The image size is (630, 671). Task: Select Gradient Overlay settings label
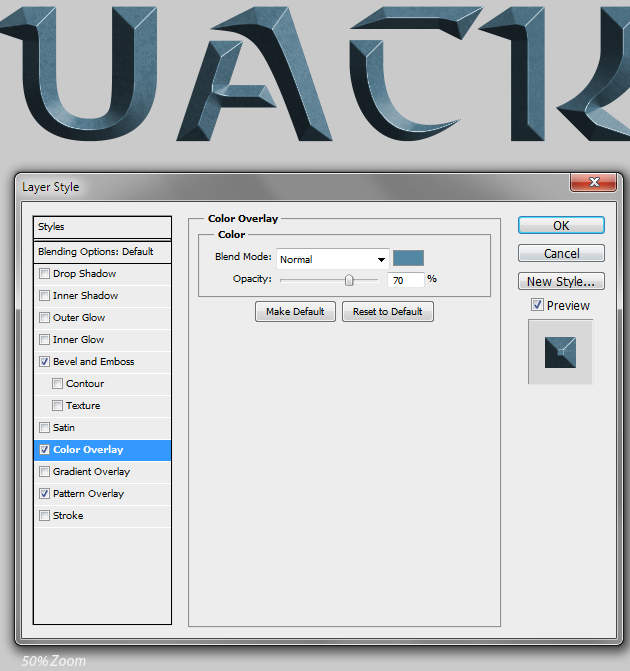click(91, 472)
